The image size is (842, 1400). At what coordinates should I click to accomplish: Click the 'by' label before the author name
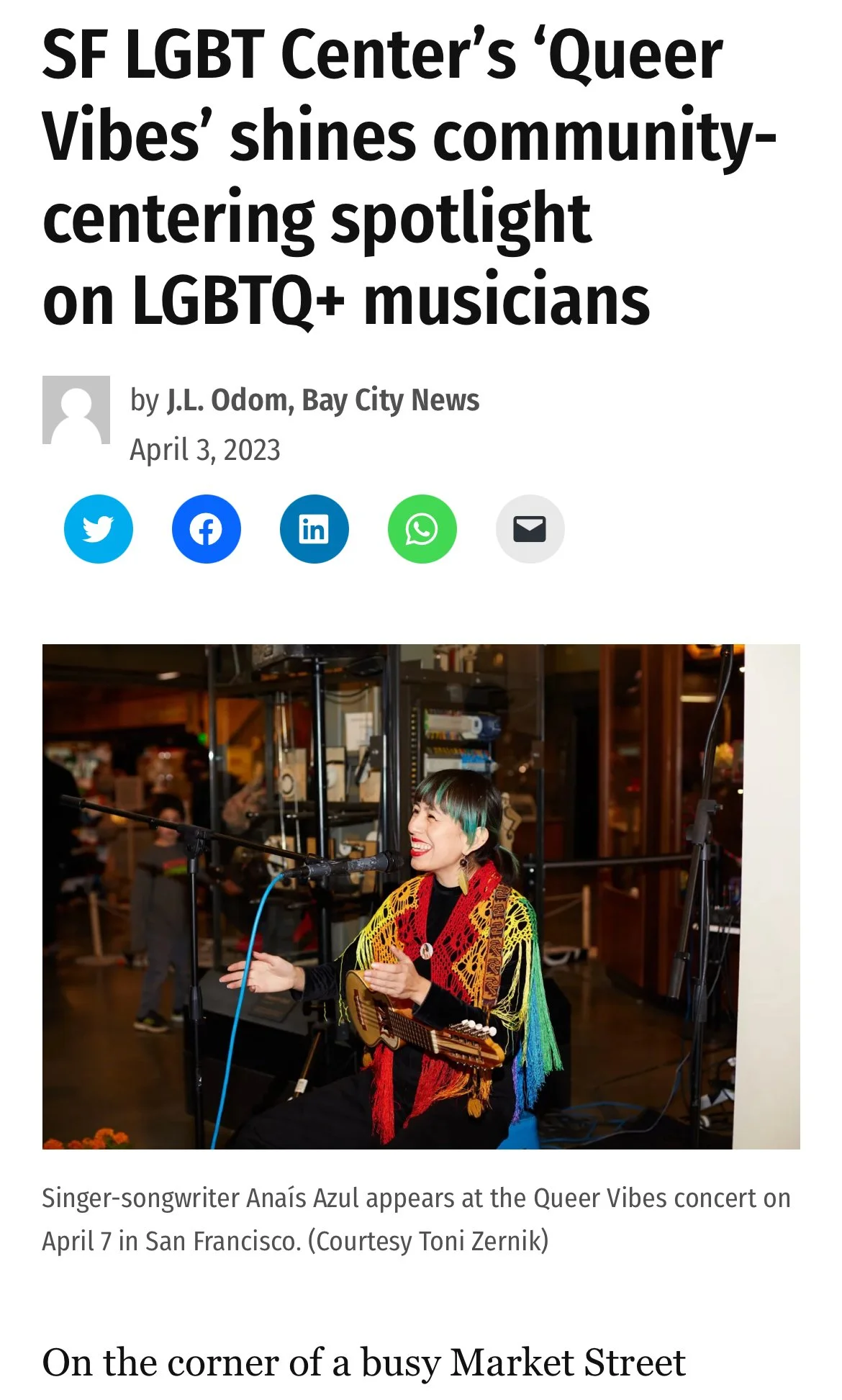tap(144, 402)
